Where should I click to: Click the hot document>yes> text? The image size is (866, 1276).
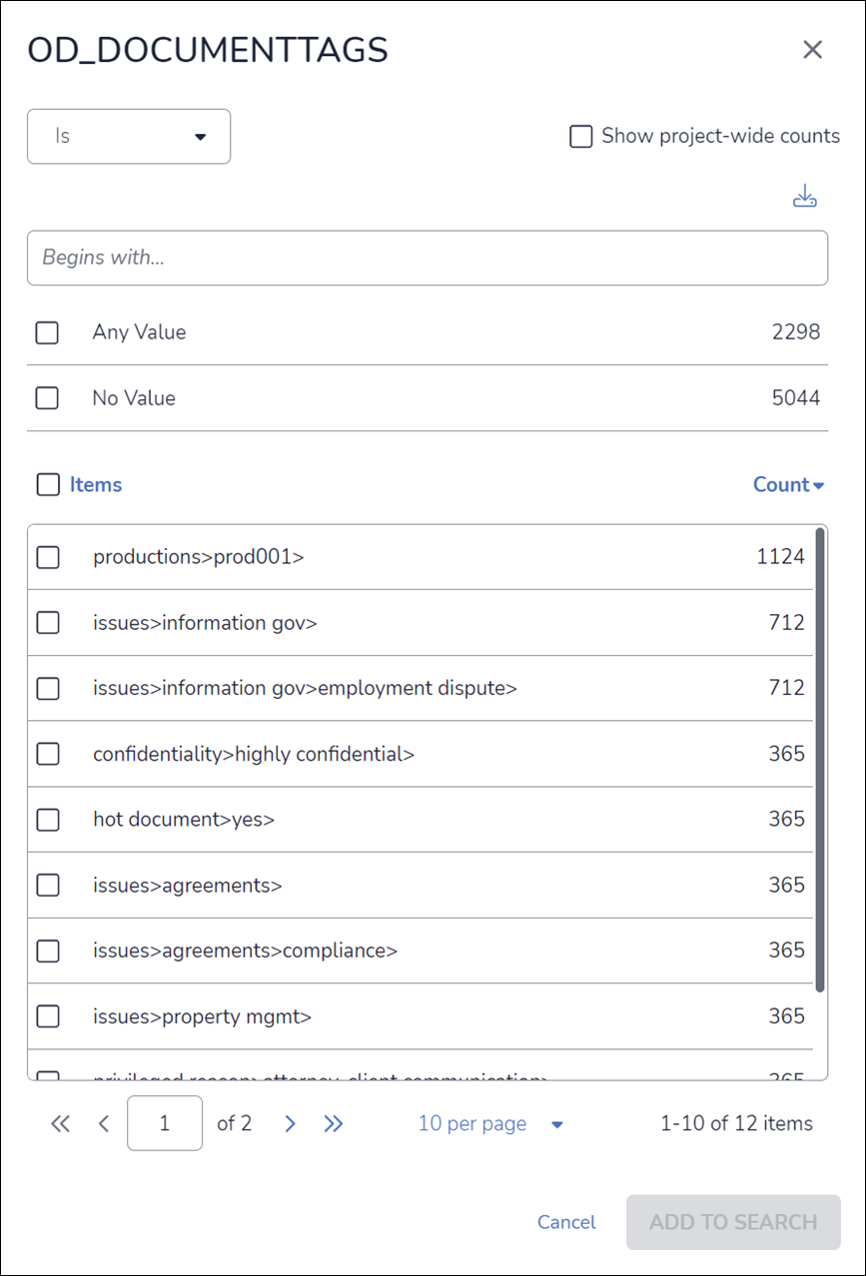184,819
